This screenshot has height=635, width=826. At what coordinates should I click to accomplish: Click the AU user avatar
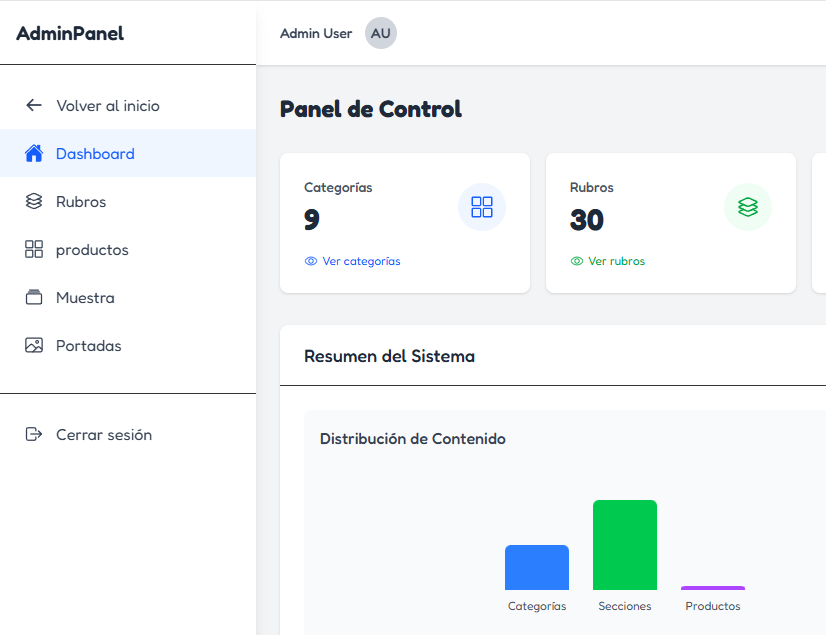pyautogui.click(x=381, y=33)
